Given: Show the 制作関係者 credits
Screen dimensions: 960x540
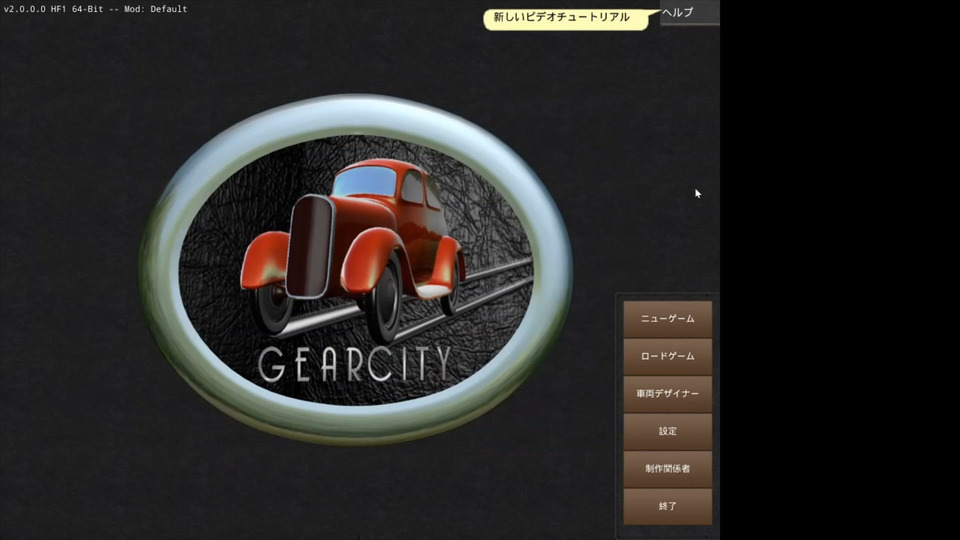Looking at the screenshot, I should click(667, 468).
